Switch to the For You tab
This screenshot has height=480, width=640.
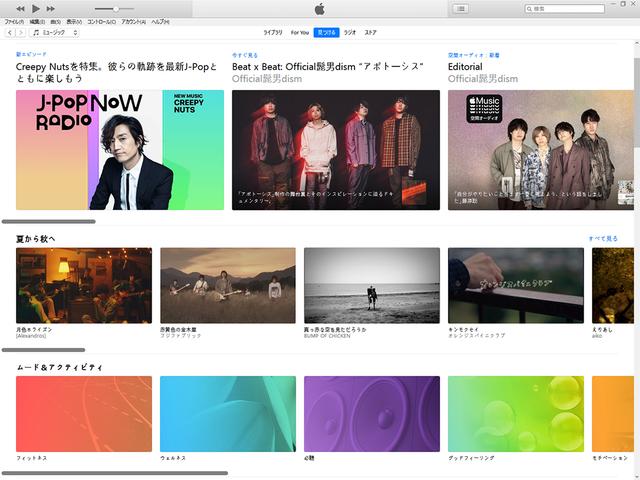point(300,33)
